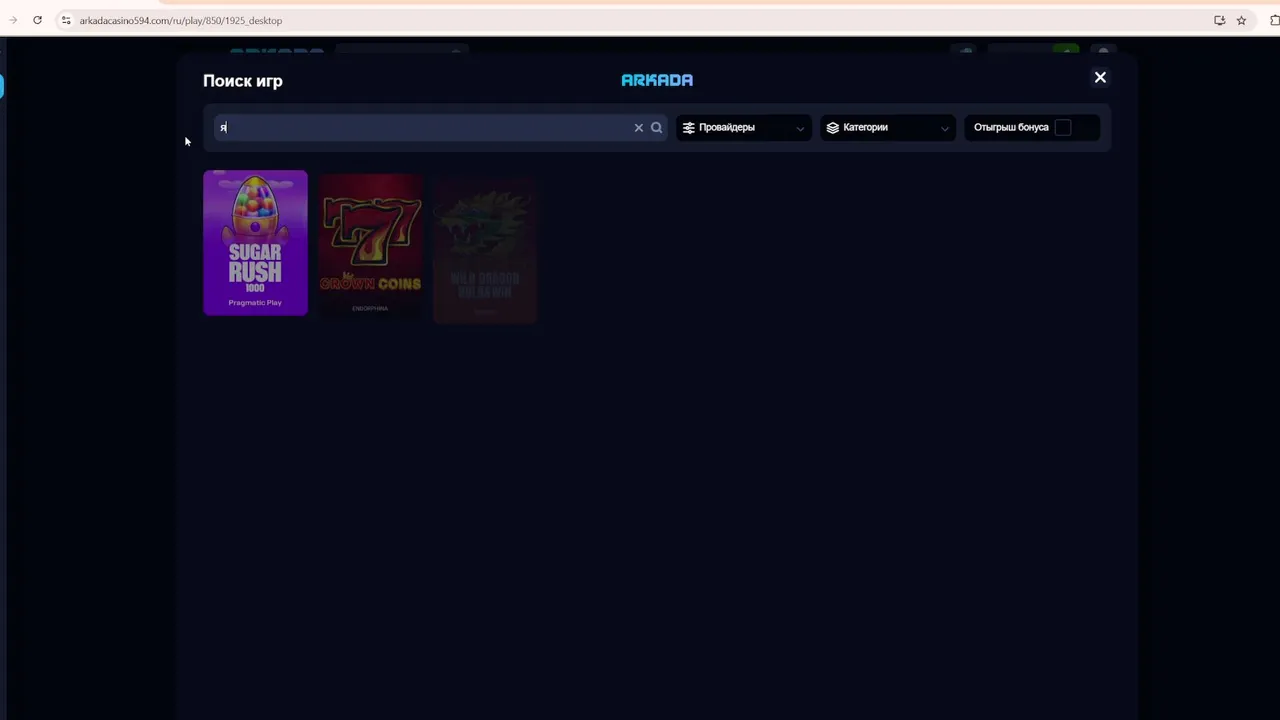Image resolution: width=1280 pixels, height=720 pixels.
Task: Click the ARKADA logo
Action: click(x=657, y=80)
